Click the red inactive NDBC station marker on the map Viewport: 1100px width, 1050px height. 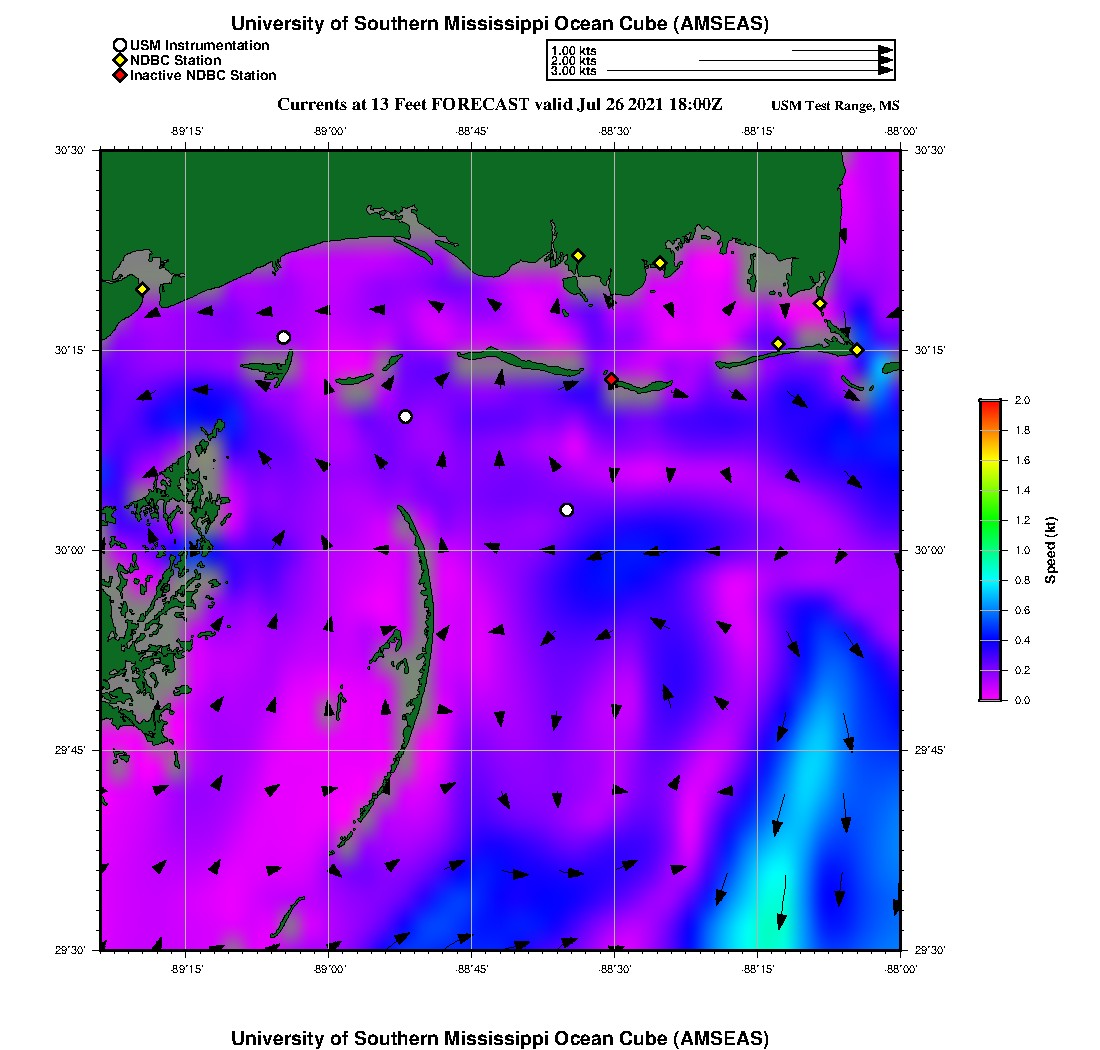tap(611, 379)
